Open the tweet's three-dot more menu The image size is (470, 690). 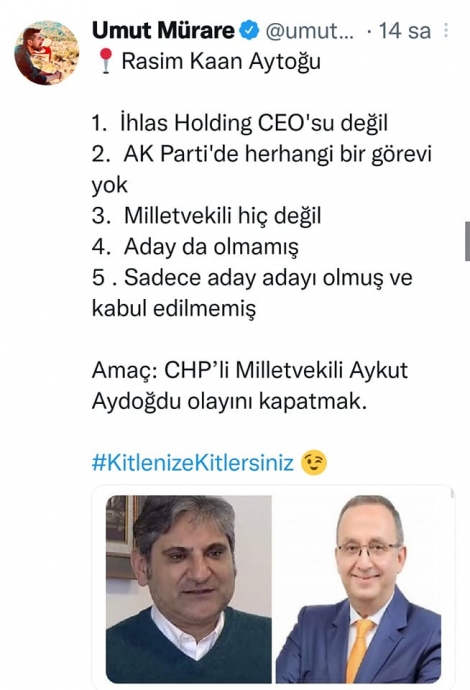(447, 30)
